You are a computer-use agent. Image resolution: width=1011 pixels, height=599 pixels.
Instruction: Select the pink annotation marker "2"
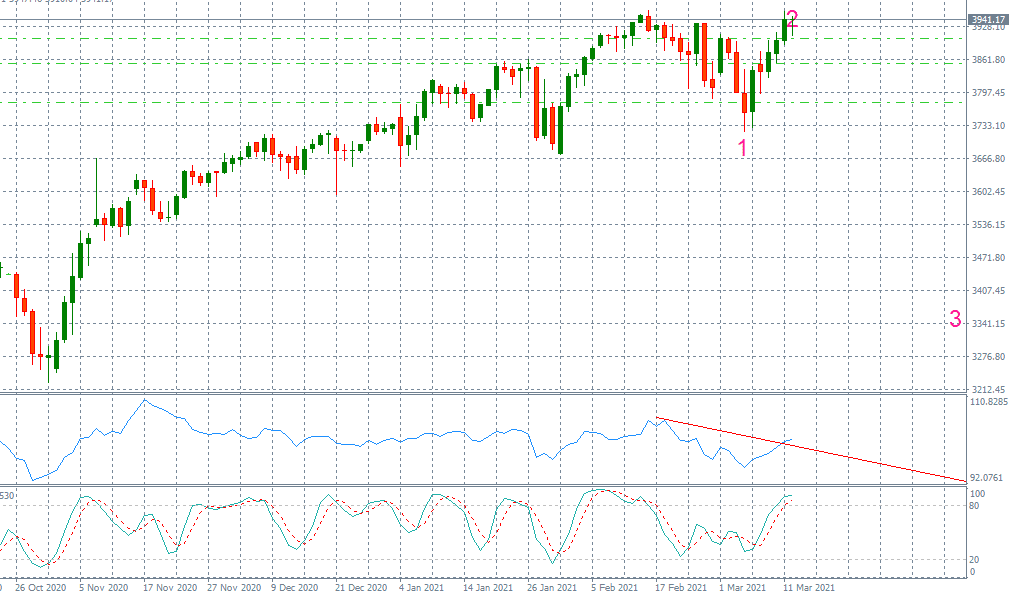coord(791,16)
